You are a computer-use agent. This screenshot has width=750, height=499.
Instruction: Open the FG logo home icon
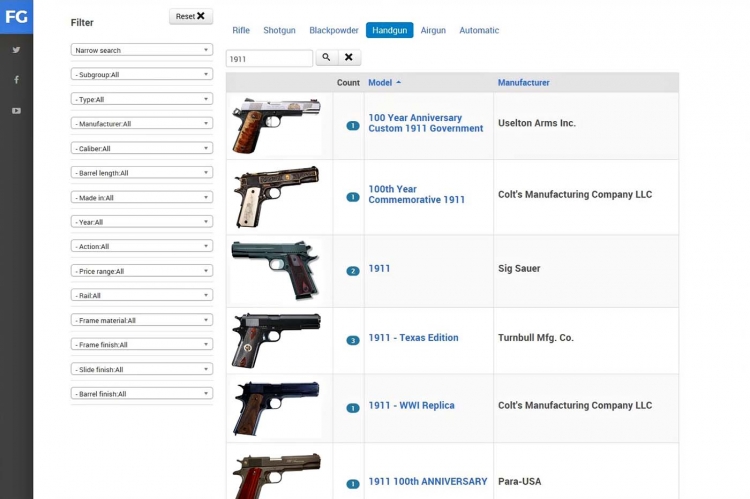click(16, 17)
